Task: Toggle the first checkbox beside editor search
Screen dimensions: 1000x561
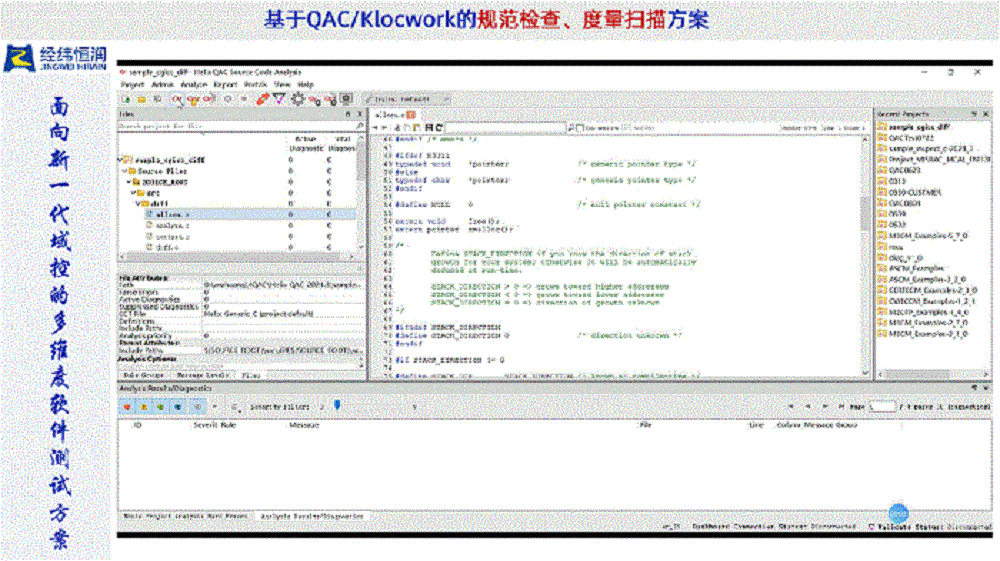Action: (580, 128)
